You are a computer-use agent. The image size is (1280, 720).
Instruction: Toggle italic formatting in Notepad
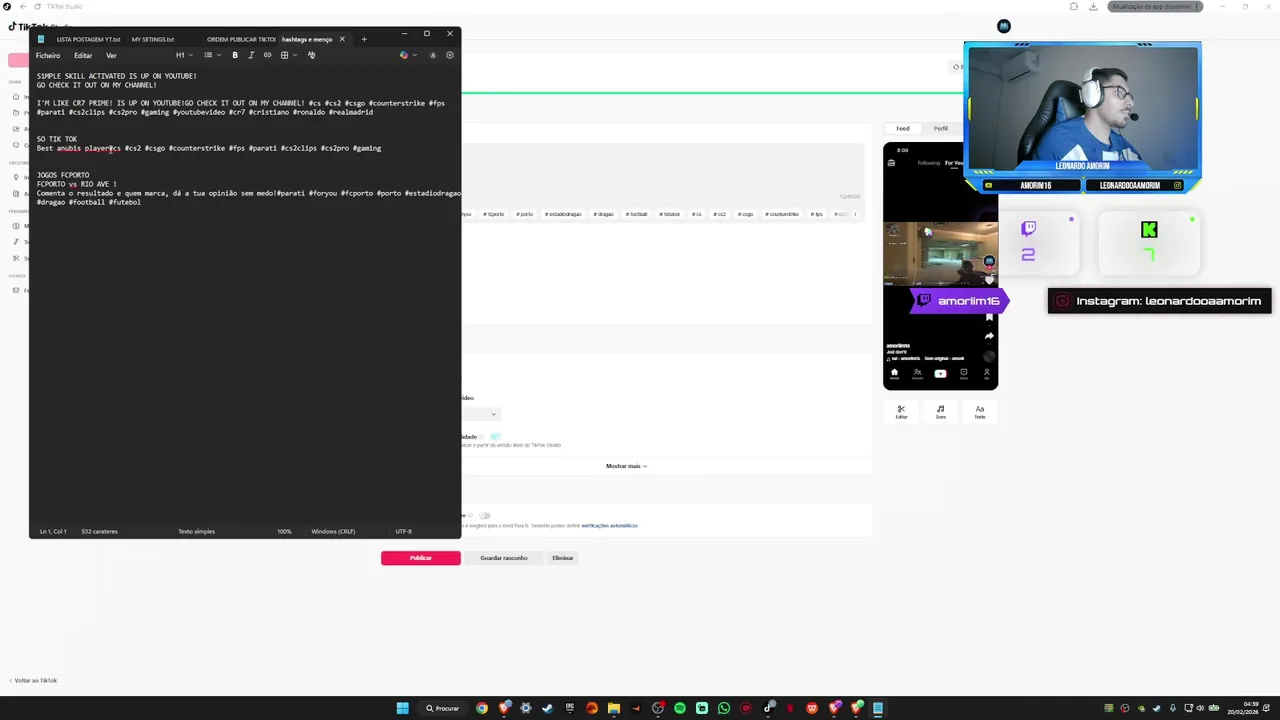click(x=251, y=55)
